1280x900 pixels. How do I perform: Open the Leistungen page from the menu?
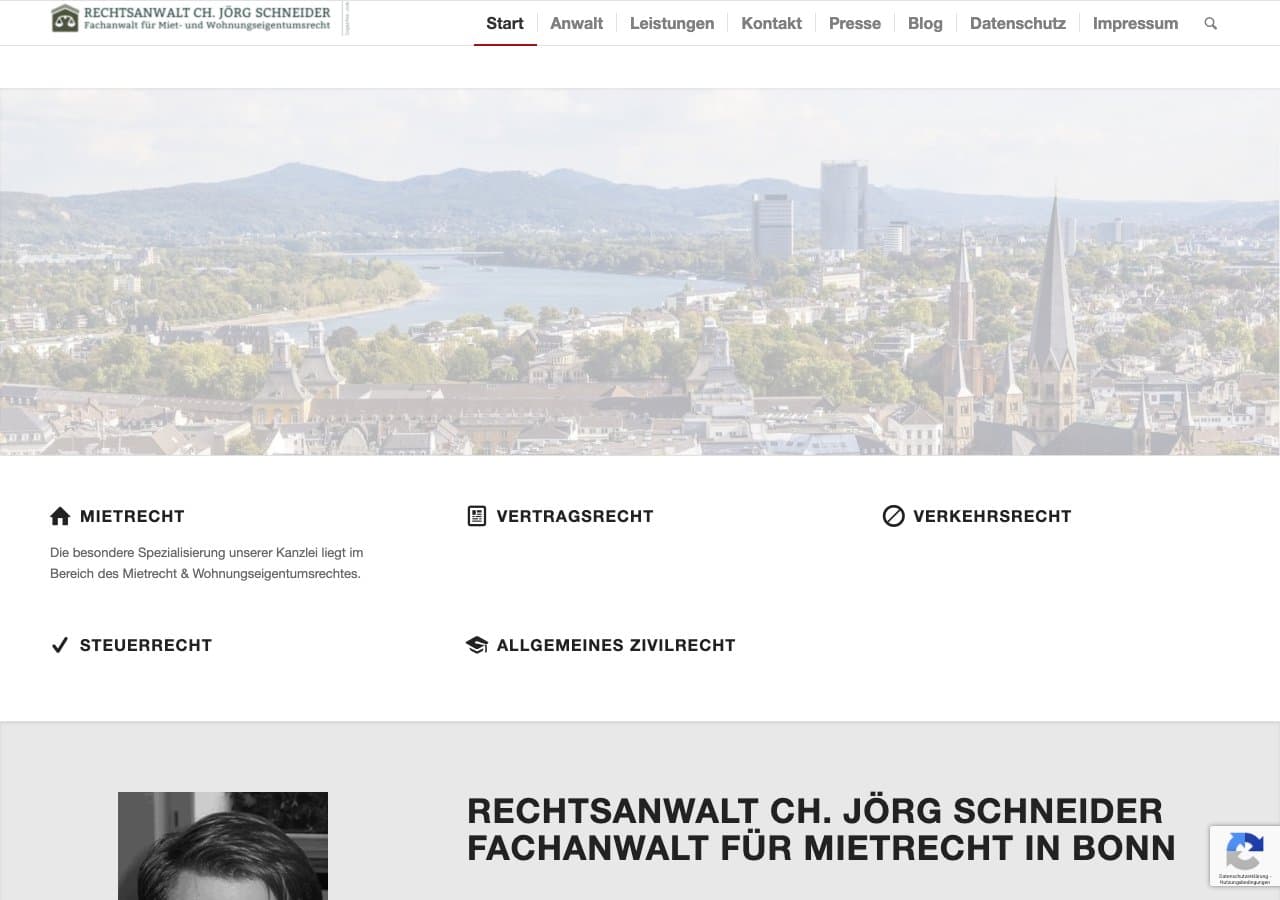[x=671, y=23]
